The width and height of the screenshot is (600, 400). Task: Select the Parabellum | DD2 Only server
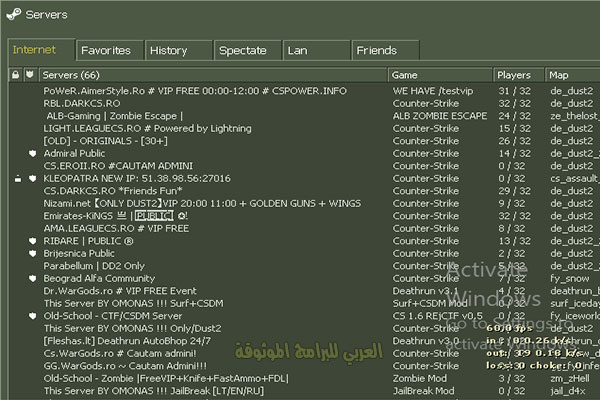tap(94, 266)
